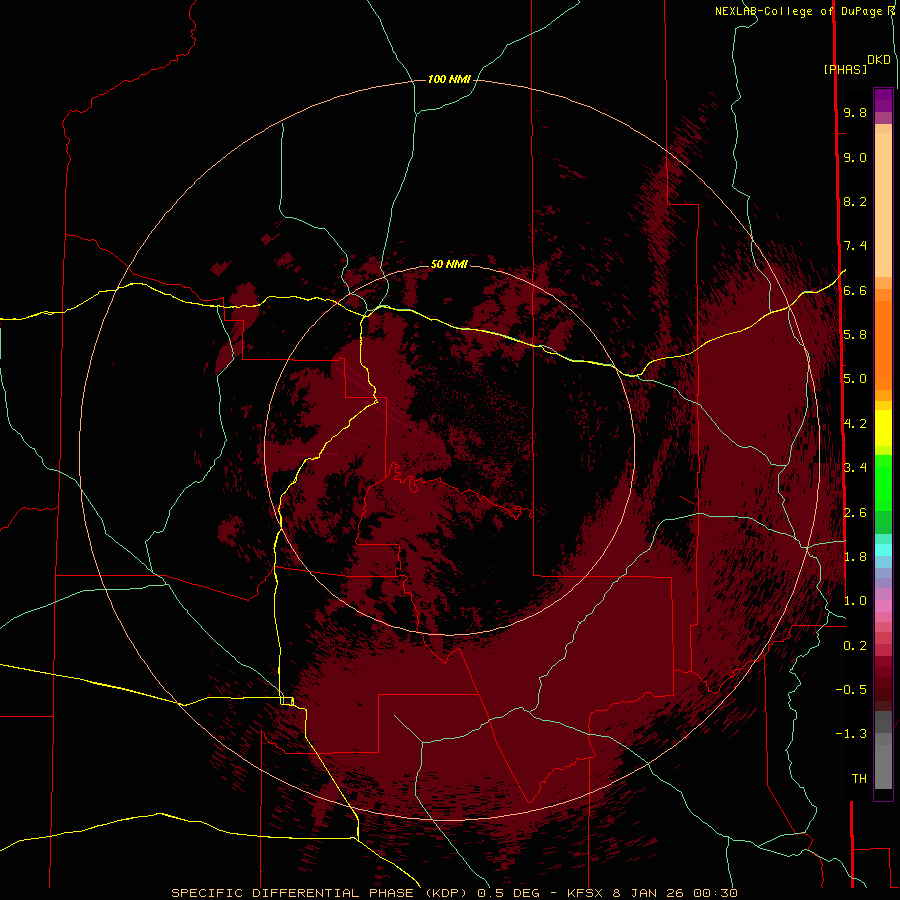Click the 6.6 value on the color scale
This screenshot has height=900, width=900.
click(x=855, y=290)
